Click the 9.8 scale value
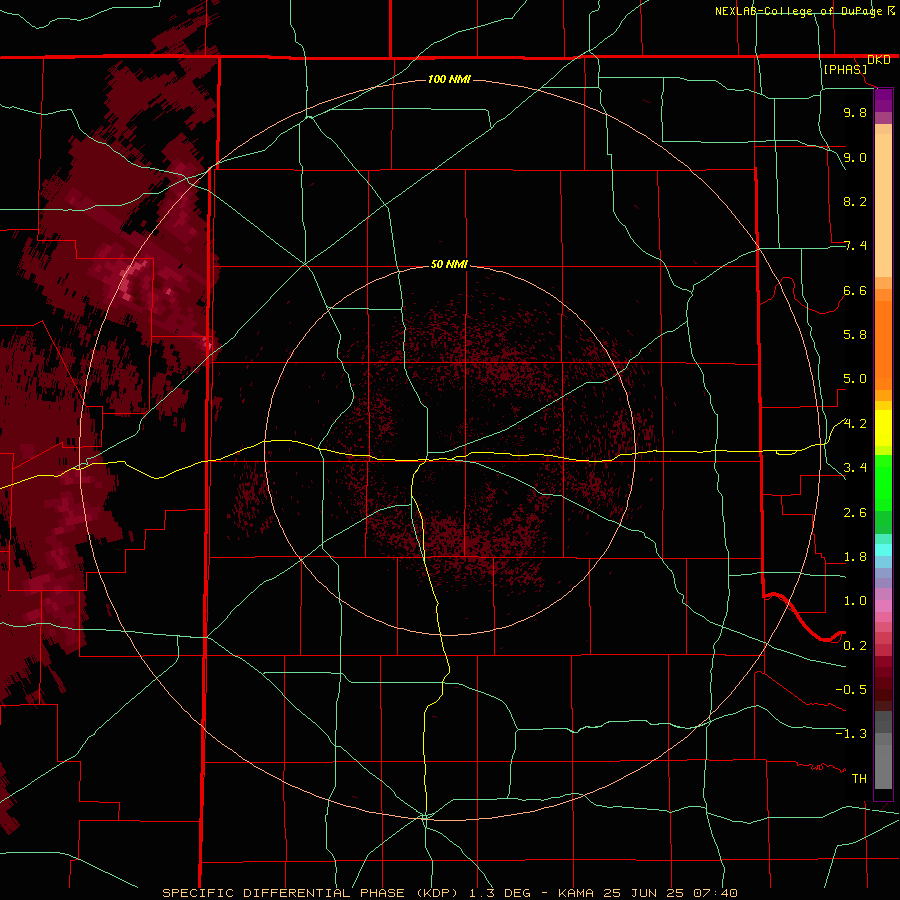900x900 pixels. pos(855,112)
